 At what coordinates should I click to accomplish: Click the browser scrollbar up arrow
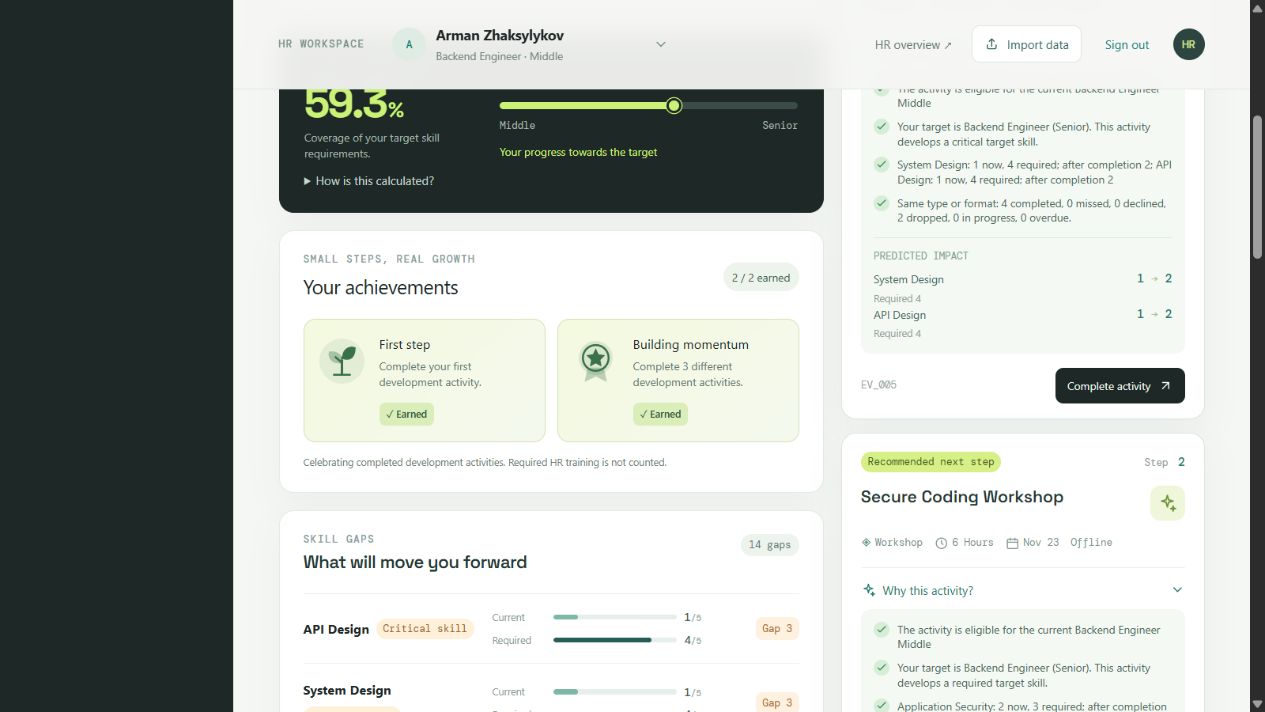click(1257, 8)
